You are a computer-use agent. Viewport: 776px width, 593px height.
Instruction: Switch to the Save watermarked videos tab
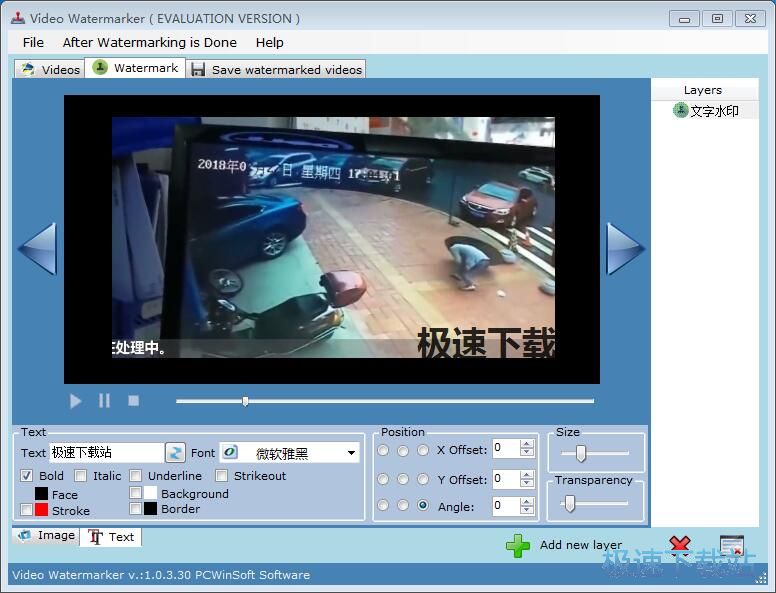point(276,69)
